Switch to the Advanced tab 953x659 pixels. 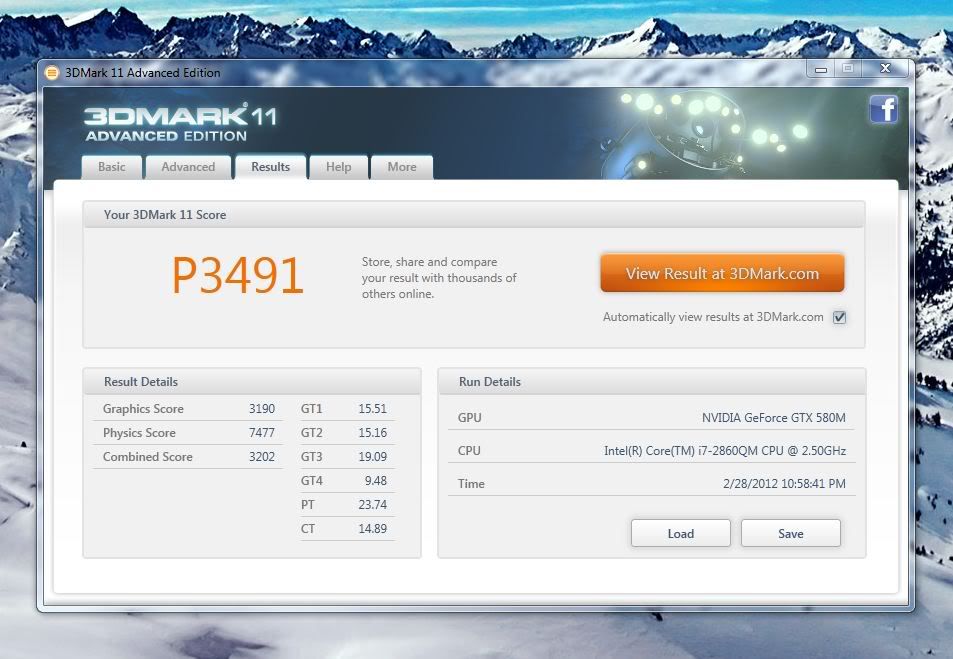pyautogui.click(x=188, y=167)
